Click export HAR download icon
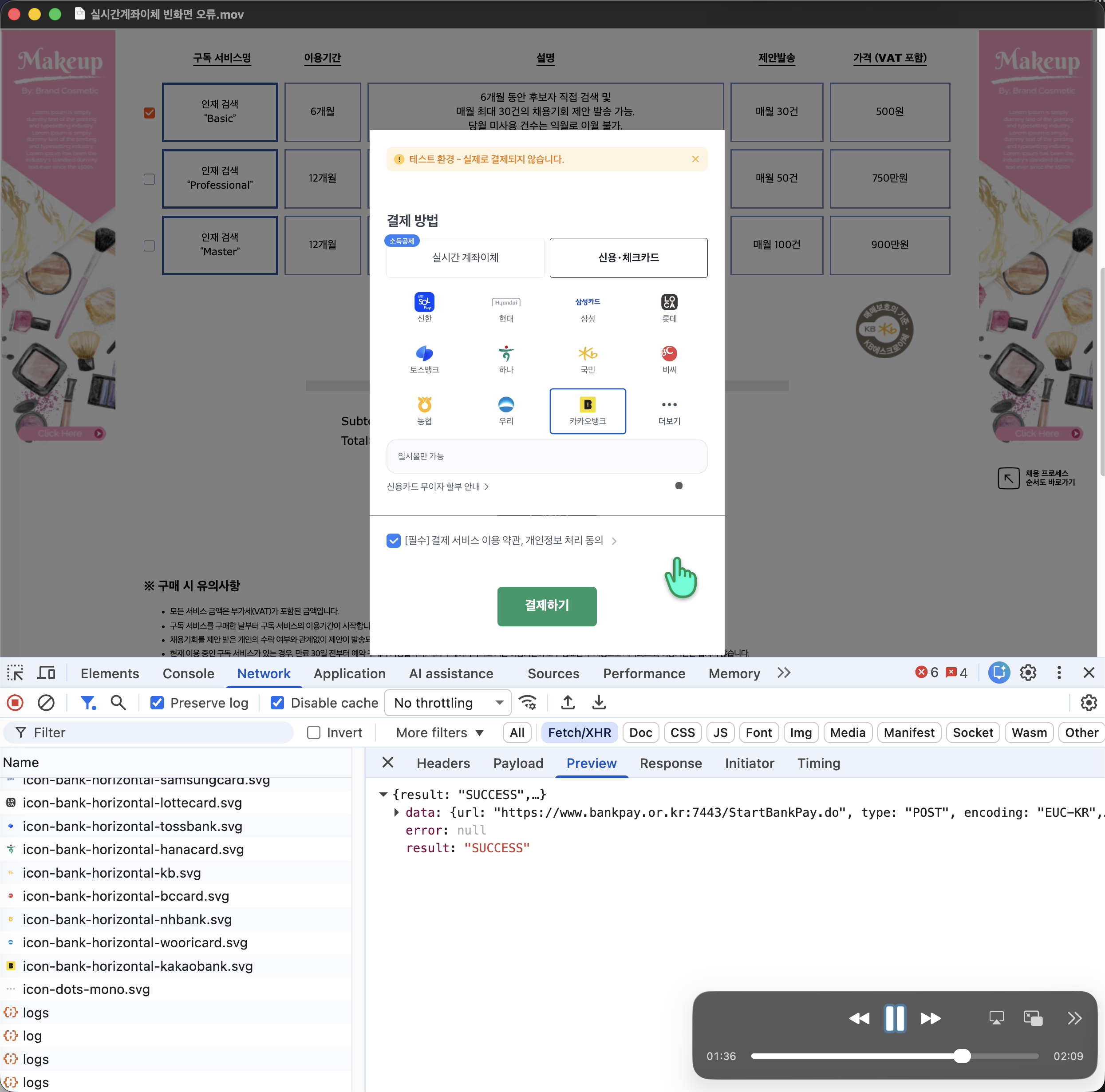1105x1092 pixels. coord(599,702)
